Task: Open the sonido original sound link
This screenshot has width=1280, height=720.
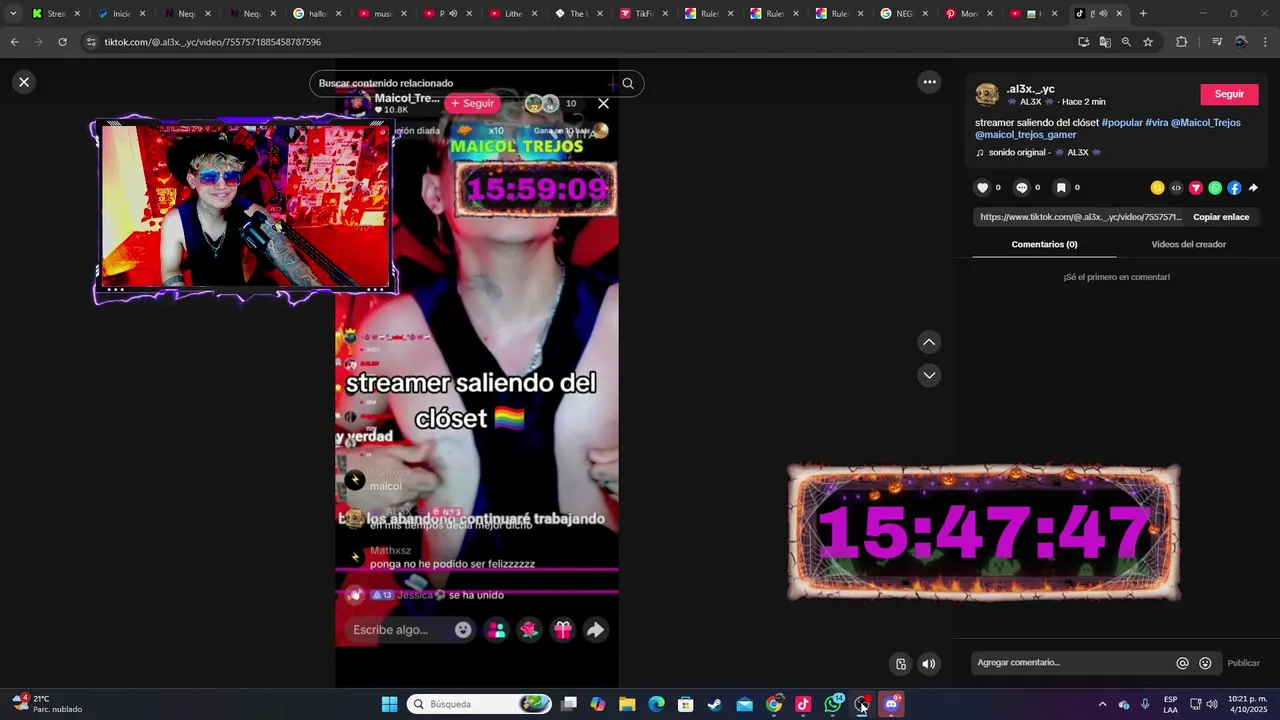Action: (1038, 153)
